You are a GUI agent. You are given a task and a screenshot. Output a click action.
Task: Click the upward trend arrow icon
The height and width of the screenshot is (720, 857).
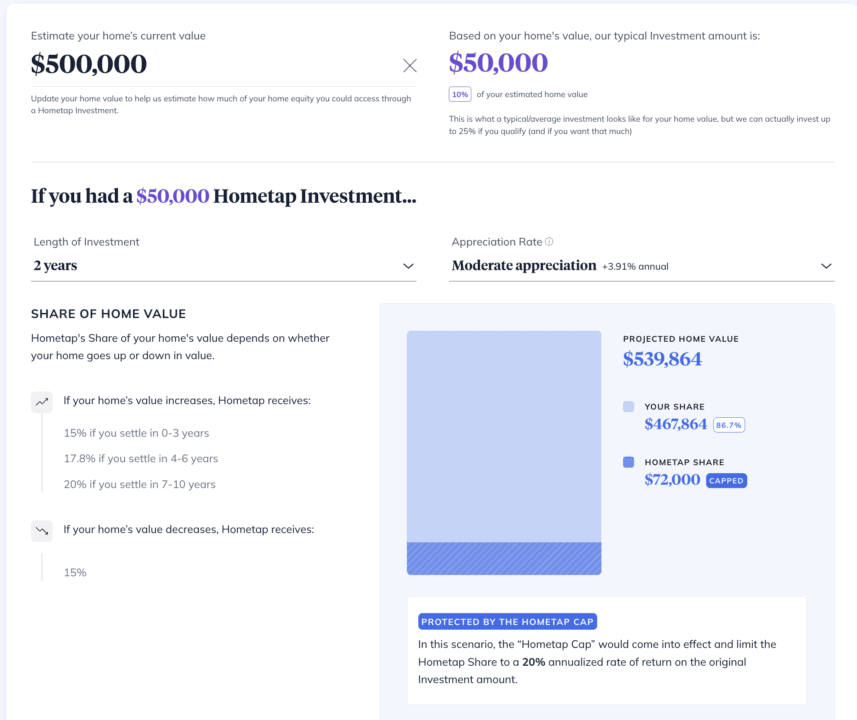[x=41, y=401]
